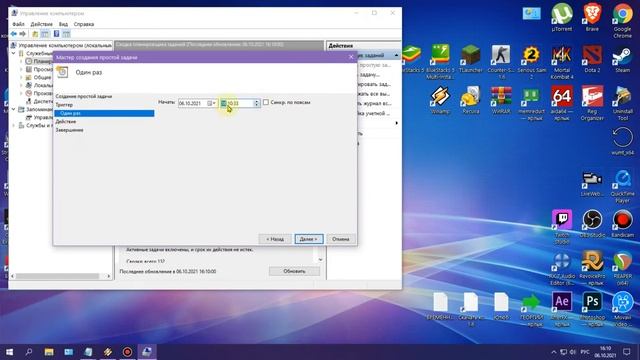Click the help icon in Computer Management toolbar
Image resolution: width=640 pixels, height=360 pixels.
[x=56, y=34]
